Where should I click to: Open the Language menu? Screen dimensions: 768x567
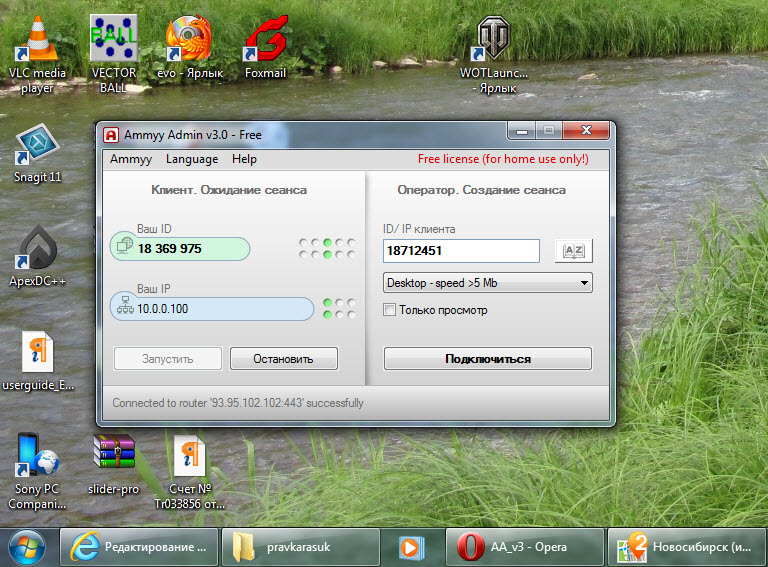[x=192, y=159]
